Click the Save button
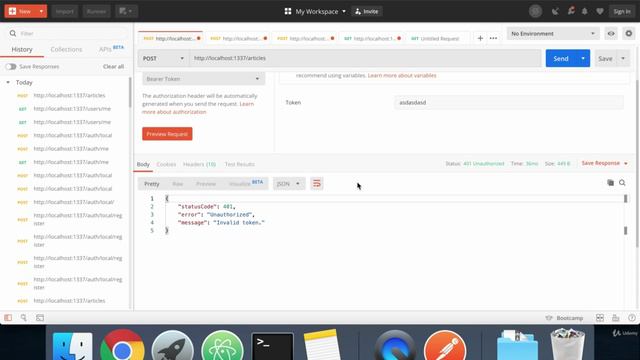Screen dimensions: 640x360 pyautogui.click(x=605, y=59)
